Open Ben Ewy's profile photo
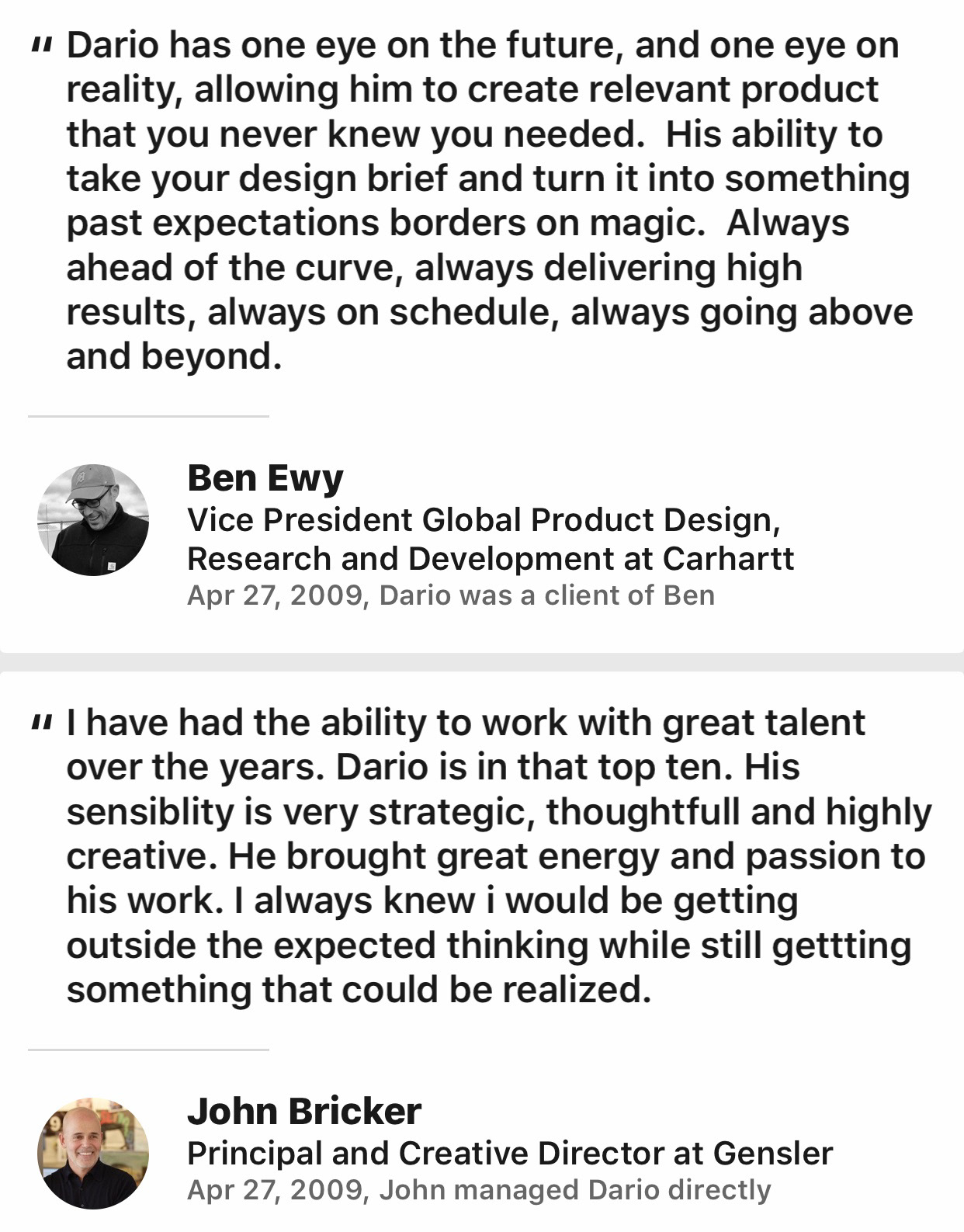Image resolution: width=964 pixels, height=1232 pixels. (x=93, y=519)
